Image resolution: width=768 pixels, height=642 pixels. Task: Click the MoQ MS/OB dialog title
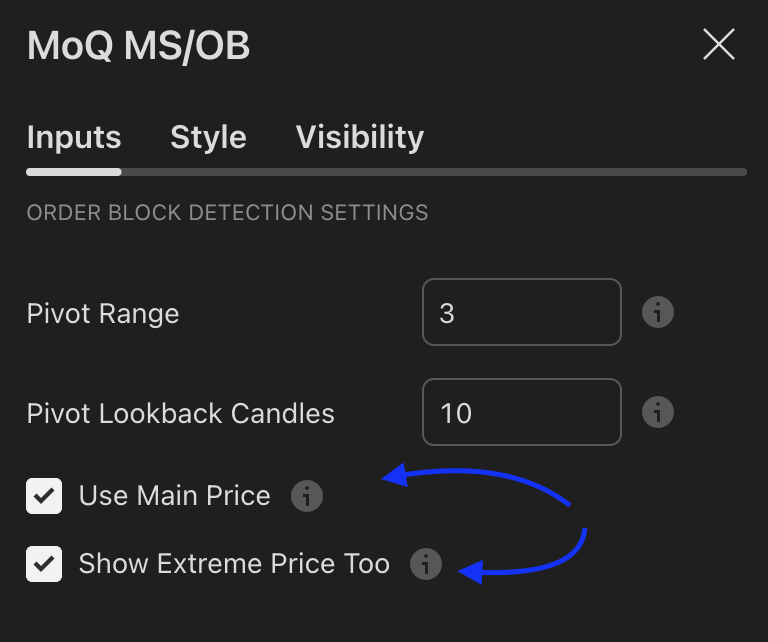(x=138, y=46)
